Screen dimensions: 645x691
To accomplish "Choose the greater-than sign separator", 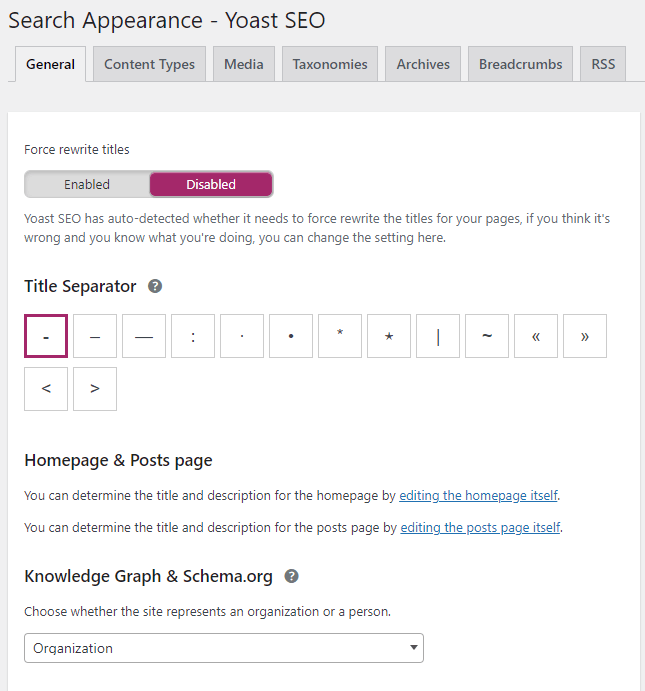I will click(x=95, y=389).
